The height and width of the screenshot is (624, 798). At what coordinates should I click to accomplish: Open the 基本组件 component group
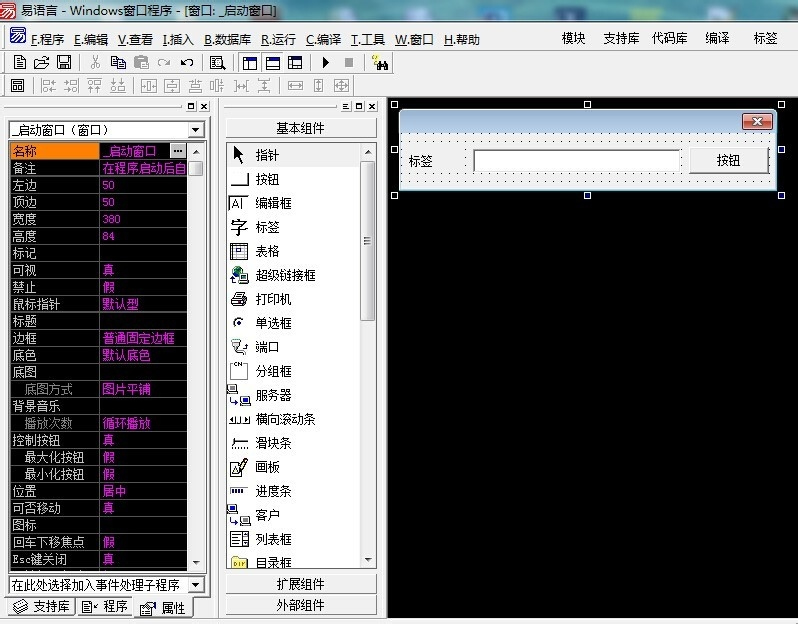pyautogui.click(x=301, y=128)
